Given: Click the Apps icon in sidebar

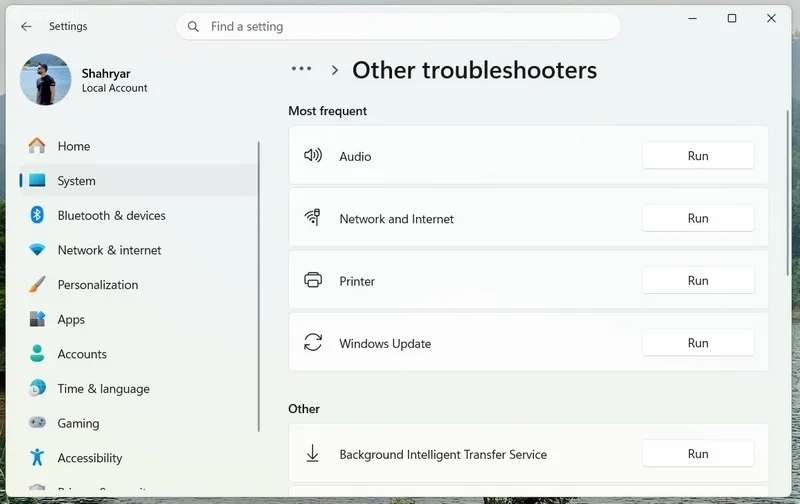Looking at the screenshot, I should (37, 319).
